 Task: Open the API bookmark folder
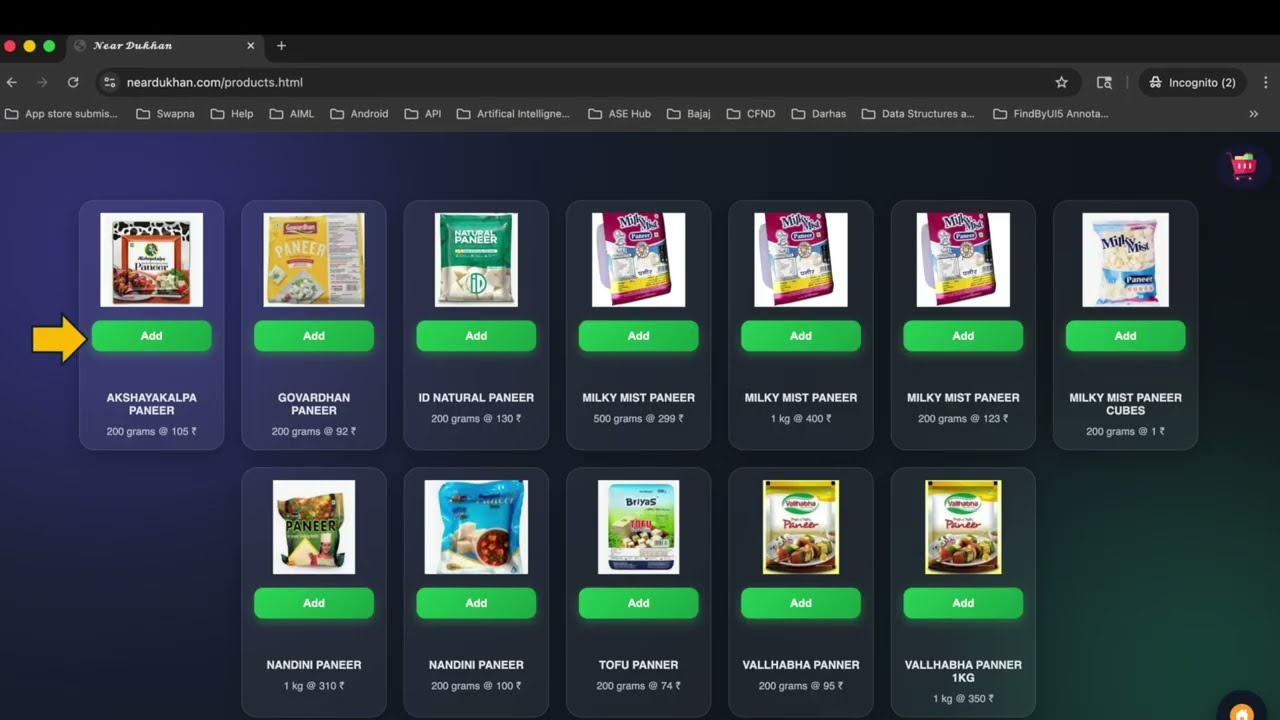coord(422,114)
